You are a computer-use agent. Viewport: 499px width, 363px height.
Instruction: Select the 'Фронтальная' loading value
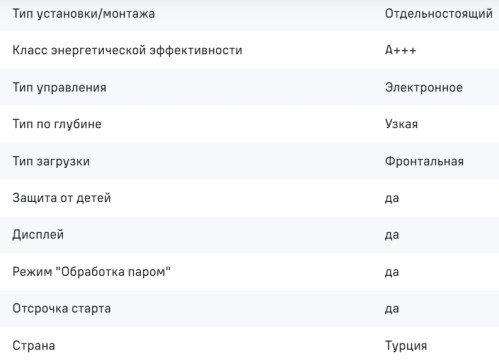pyautogui.click(x=424, y=161)
